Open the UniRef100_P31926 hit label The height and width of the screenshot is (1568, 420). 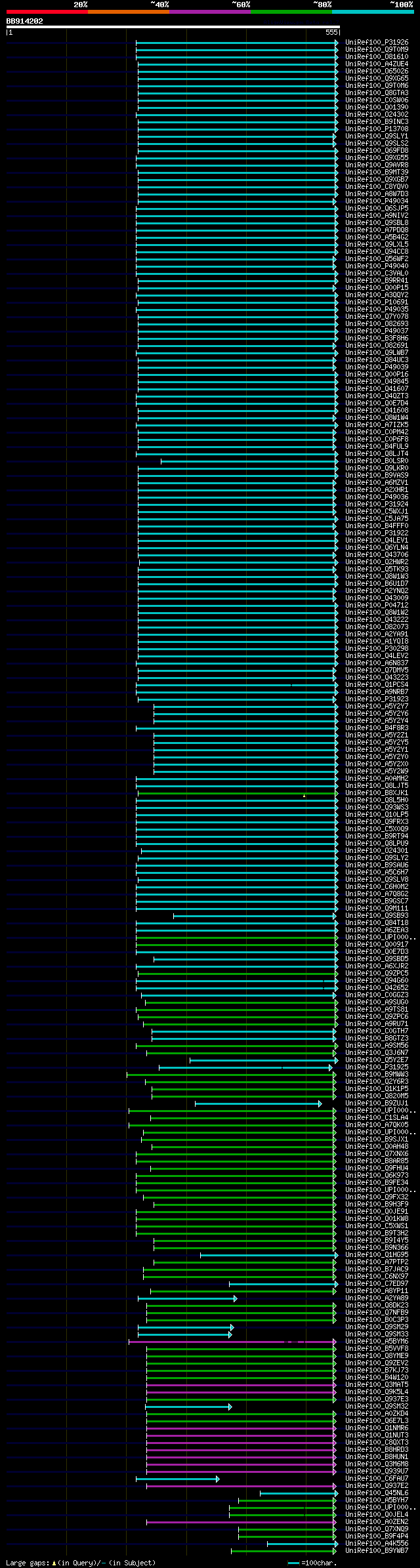[377, 43]
